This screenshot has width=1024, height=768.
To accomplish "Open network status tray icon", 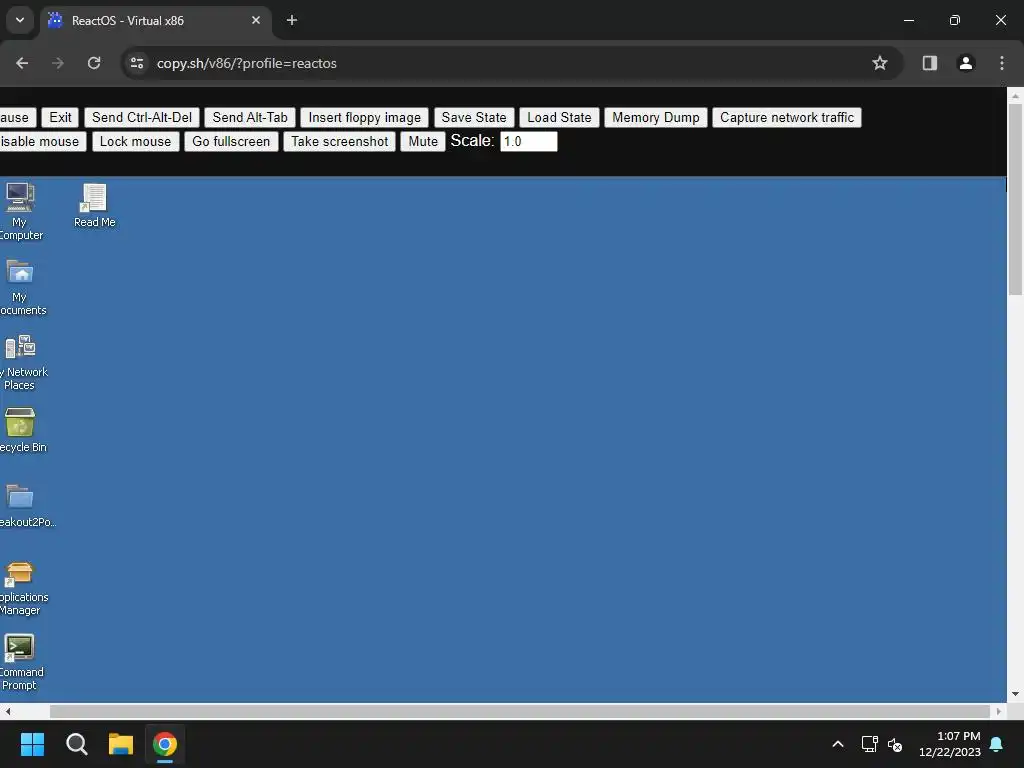I will point(869,744).
